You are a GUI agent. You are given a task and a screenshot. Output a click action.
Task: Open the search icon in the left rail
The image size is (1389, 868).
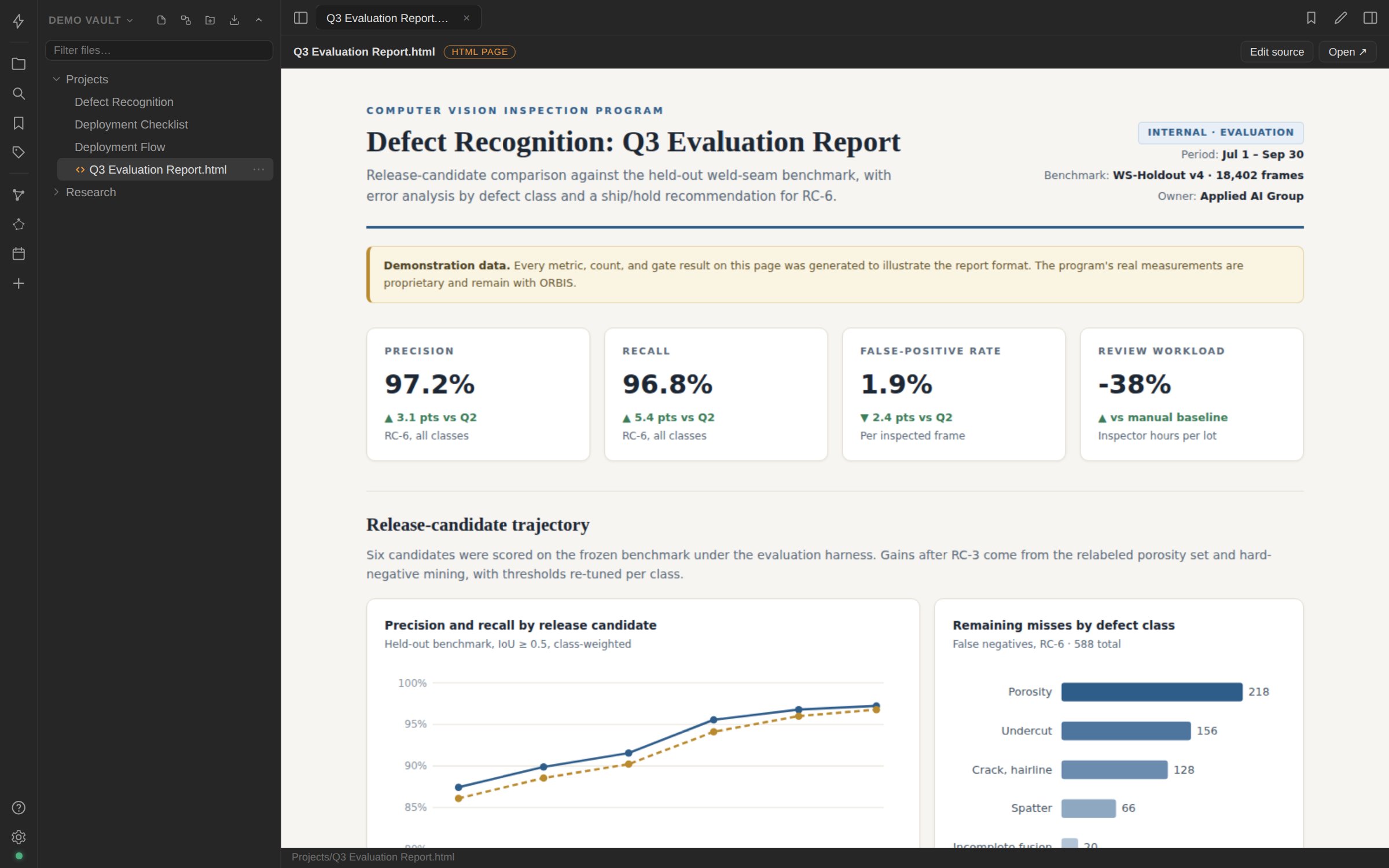click(19, 93)
